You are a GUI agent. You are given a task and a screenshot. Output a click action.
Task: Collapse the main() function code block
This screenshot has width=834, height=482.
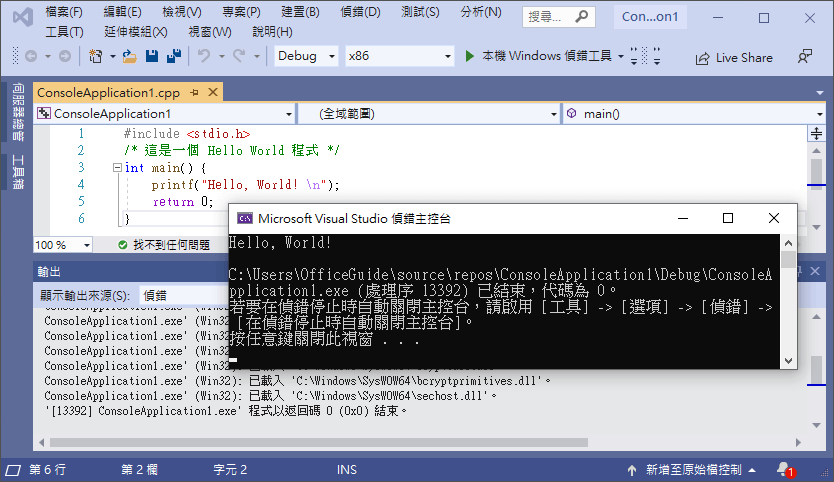coord(117,168)
